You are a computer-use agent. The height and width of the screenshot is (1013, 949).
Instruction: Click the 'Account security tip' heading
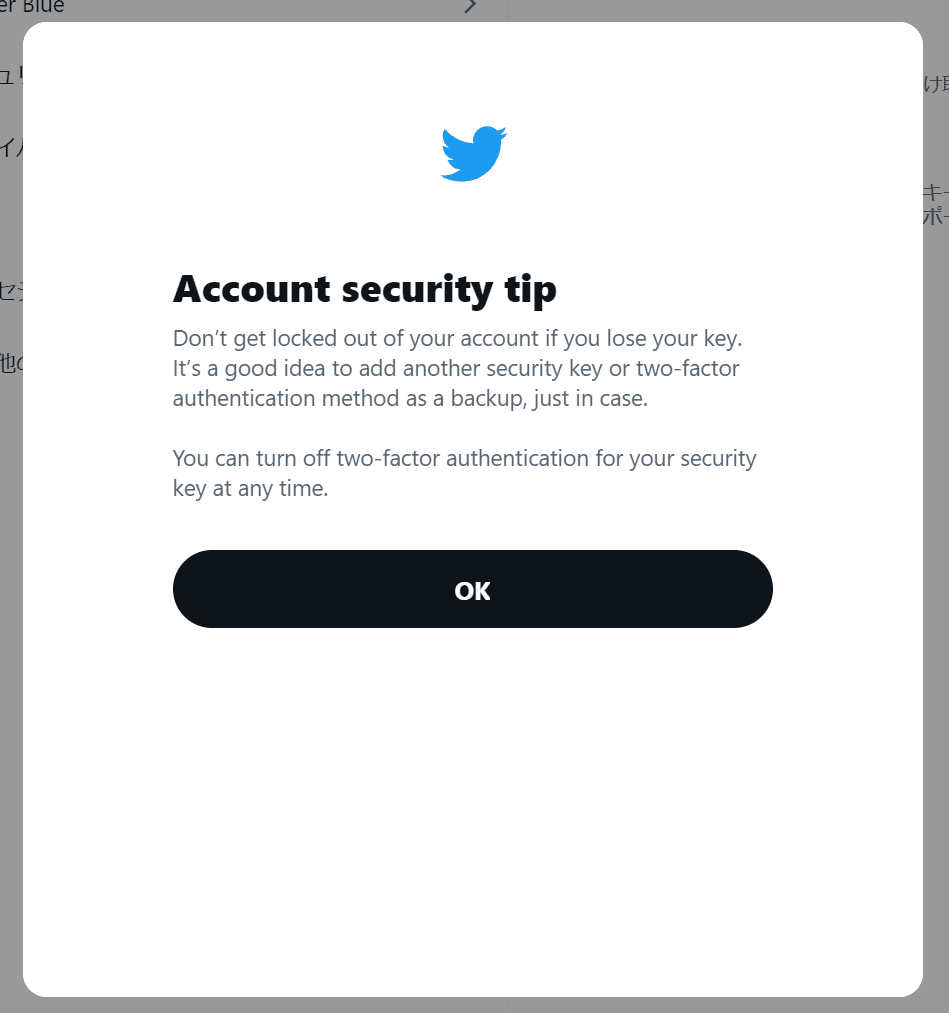[364, 289]
